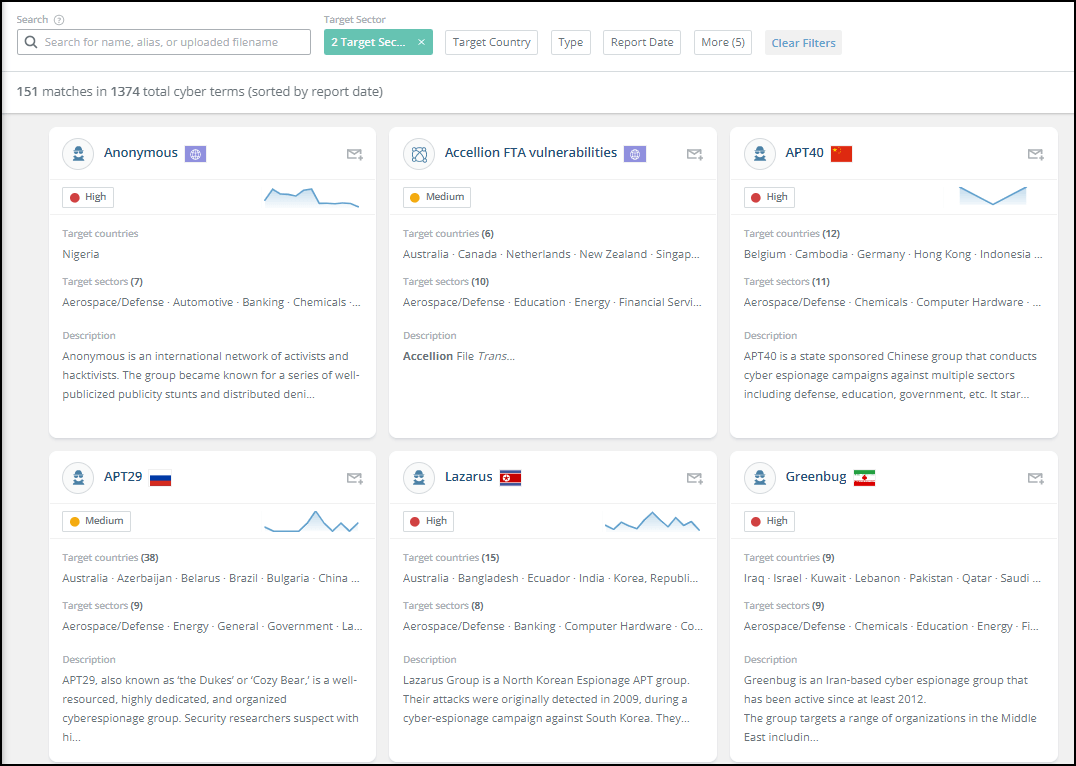Click the APT40 threat actor avatar icon

[760, 154]
